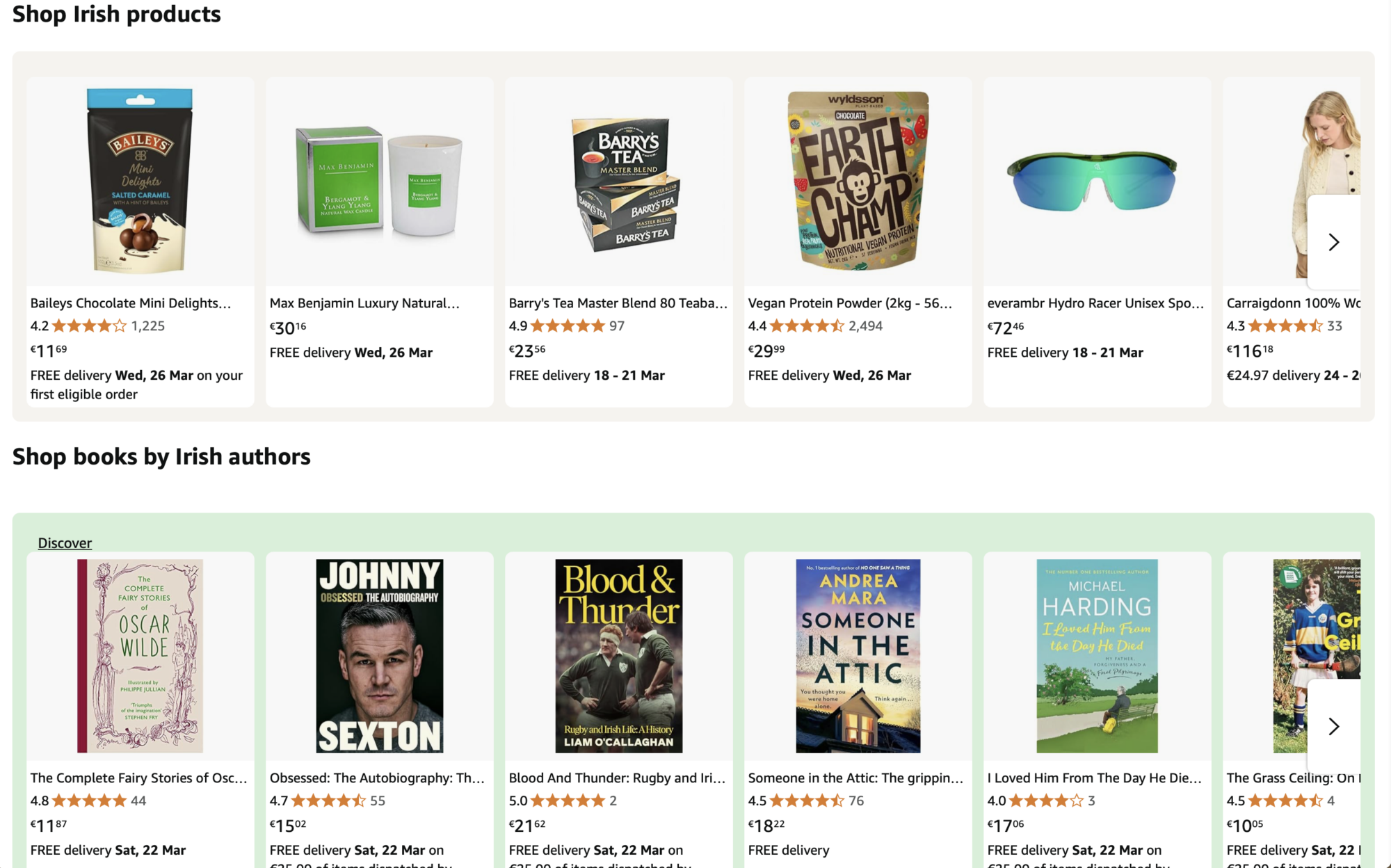Open the Discover link
The height and width of the screenshot is (868, 1391).
point(65,543)
